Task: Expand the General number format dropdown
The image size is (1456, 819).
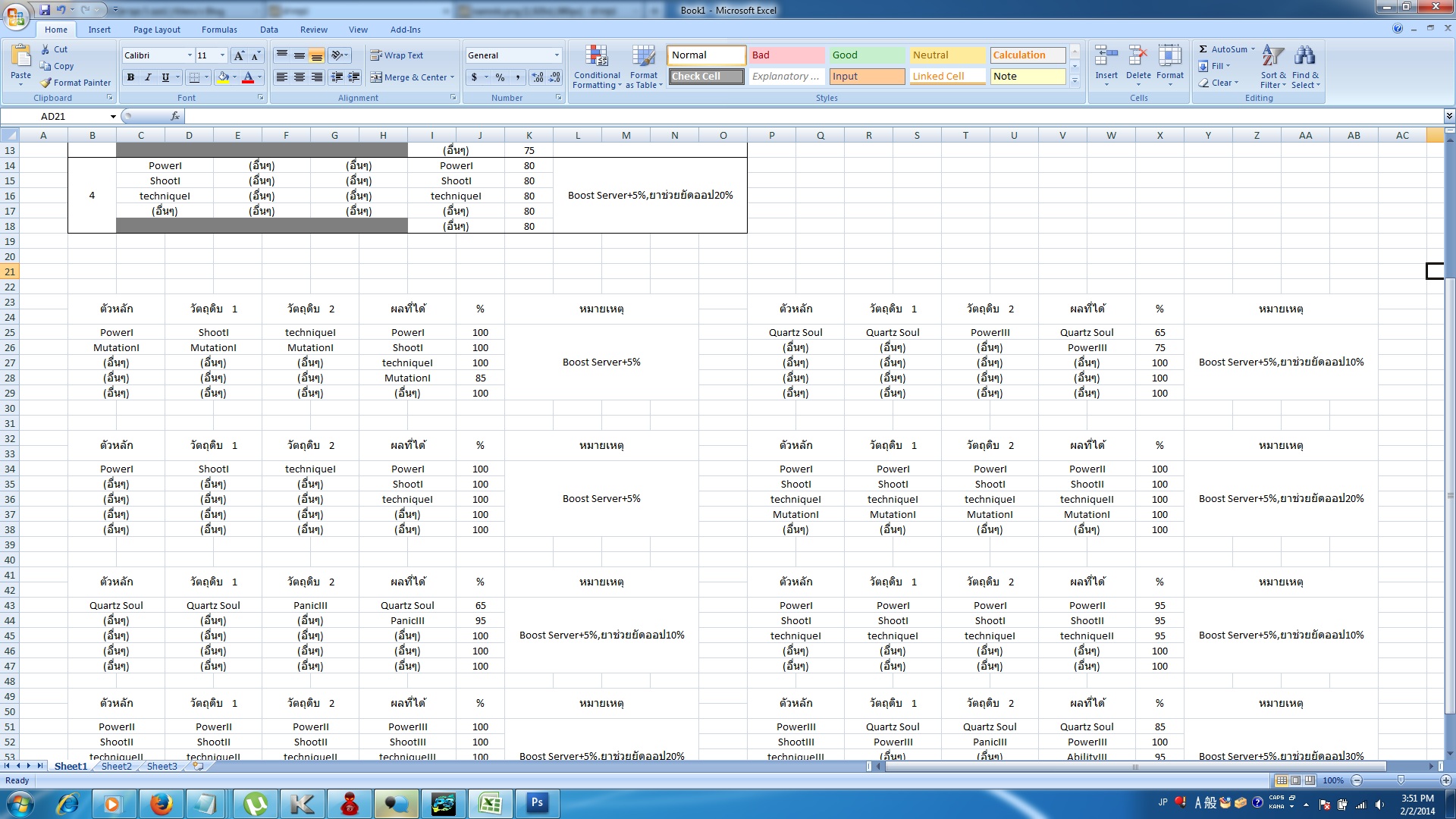Action: (557, 55)
